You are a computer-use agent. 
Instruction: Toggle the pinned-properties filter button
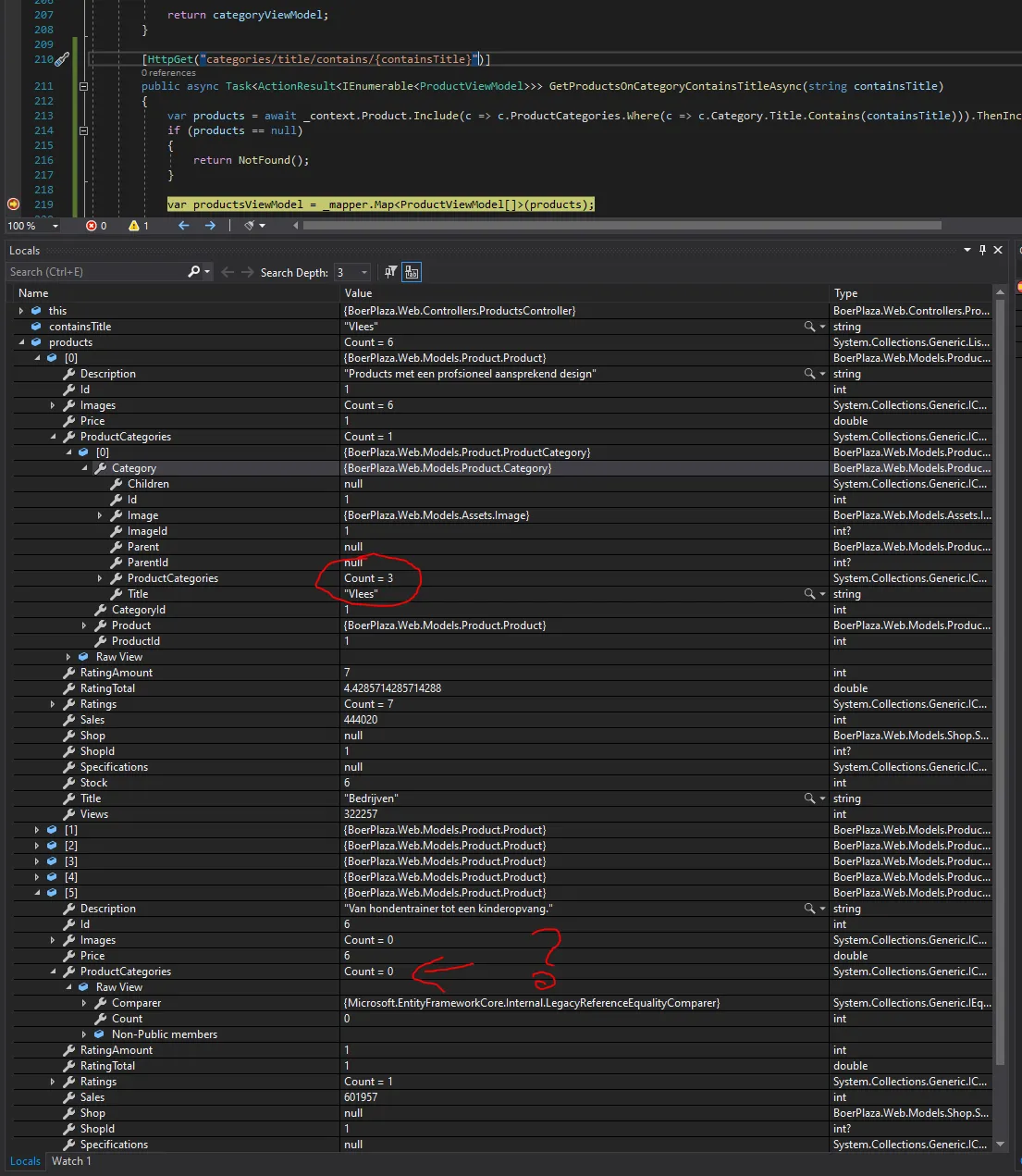[x=390, y=272]
